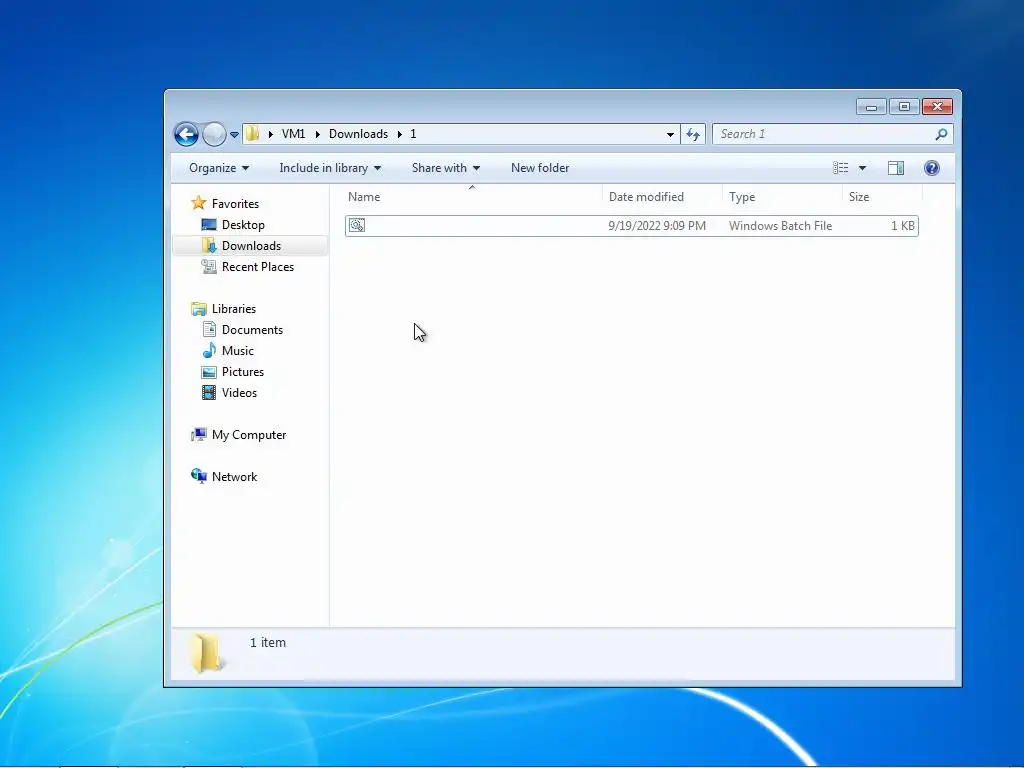Click the Downloads folder icon
Viewport: 1024px width, 768px height.
(x=209, y=246)
